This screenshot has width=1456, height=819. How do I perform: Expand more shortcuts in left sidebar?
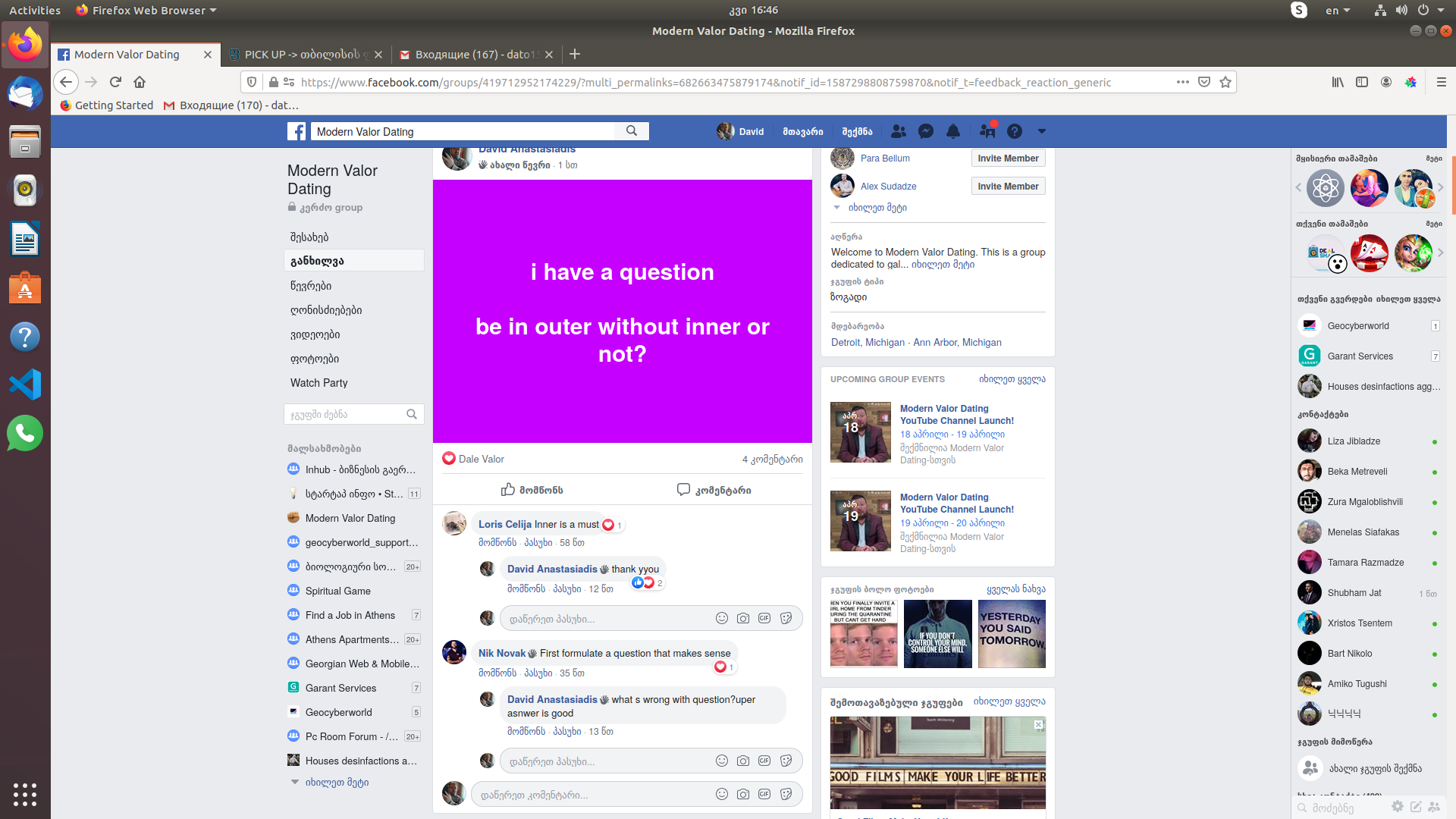pos(336,782)
